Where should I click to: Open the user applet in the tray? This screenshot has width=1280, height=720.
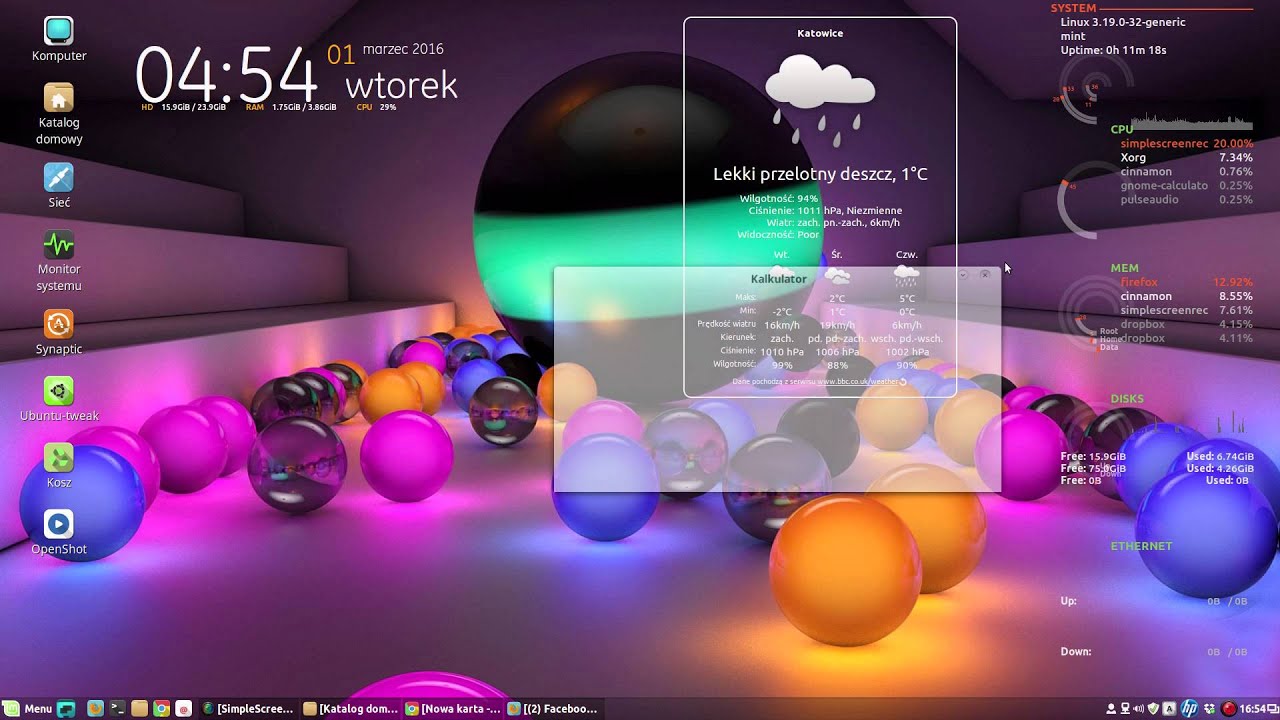click(1111, 709)
